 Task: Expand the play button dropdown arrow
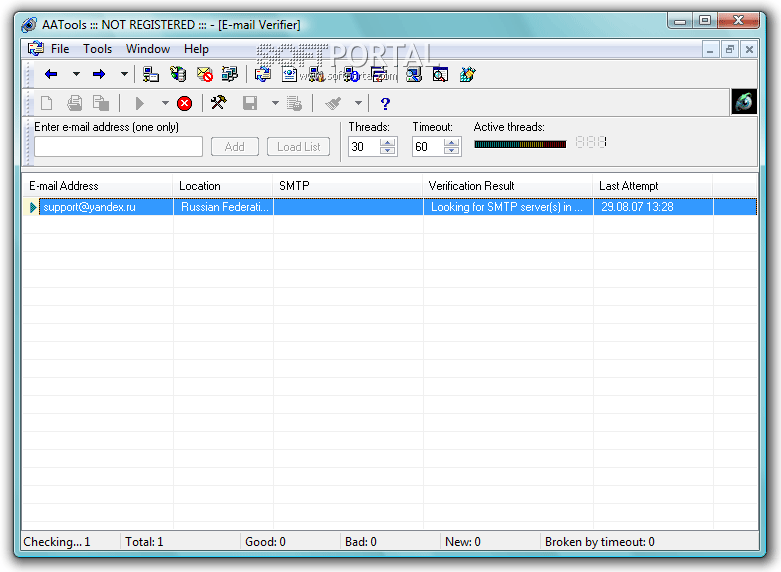(165, 103)
